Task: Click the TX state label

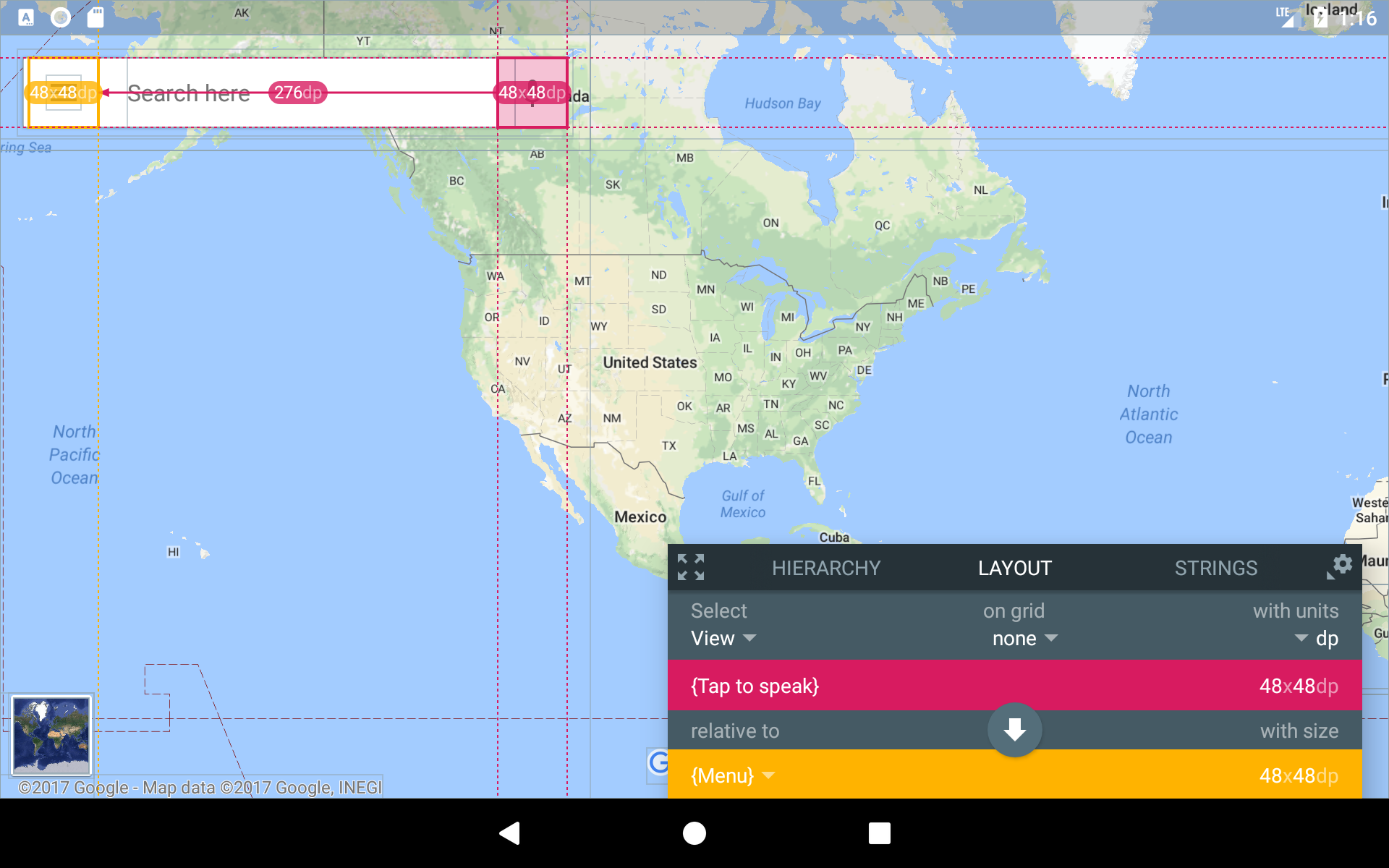Action: pyautogui.click(x=668, y=446)
